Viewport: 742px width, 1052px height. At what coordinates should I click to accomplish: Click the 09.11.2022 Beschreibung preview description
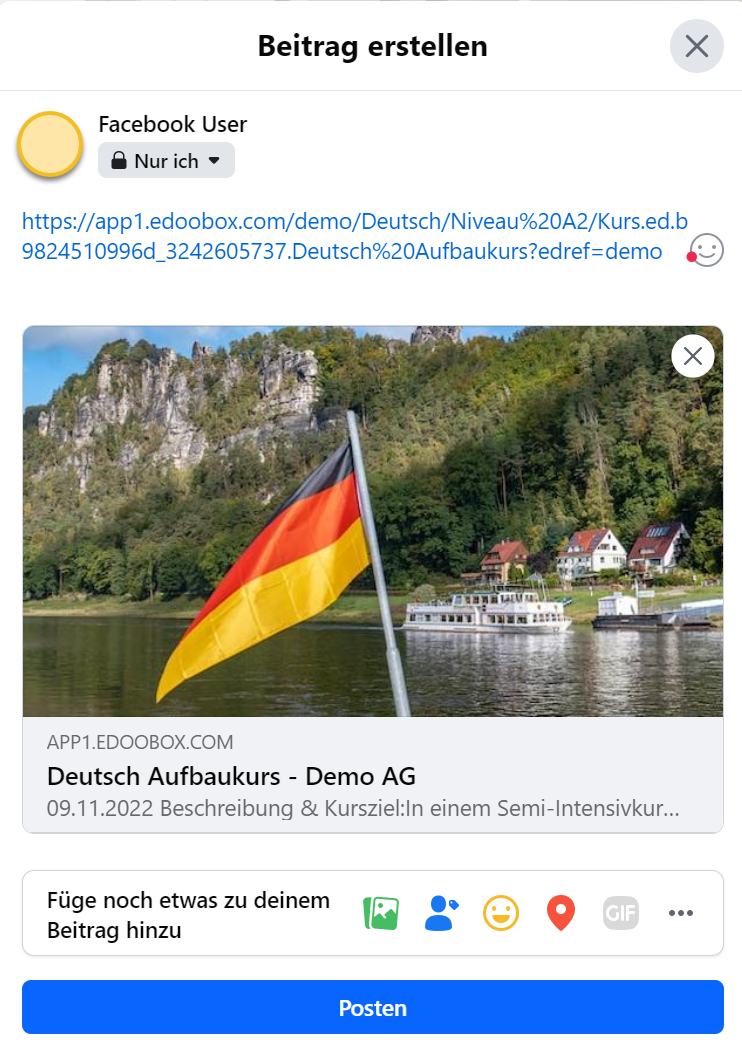(x=363, y=807)
